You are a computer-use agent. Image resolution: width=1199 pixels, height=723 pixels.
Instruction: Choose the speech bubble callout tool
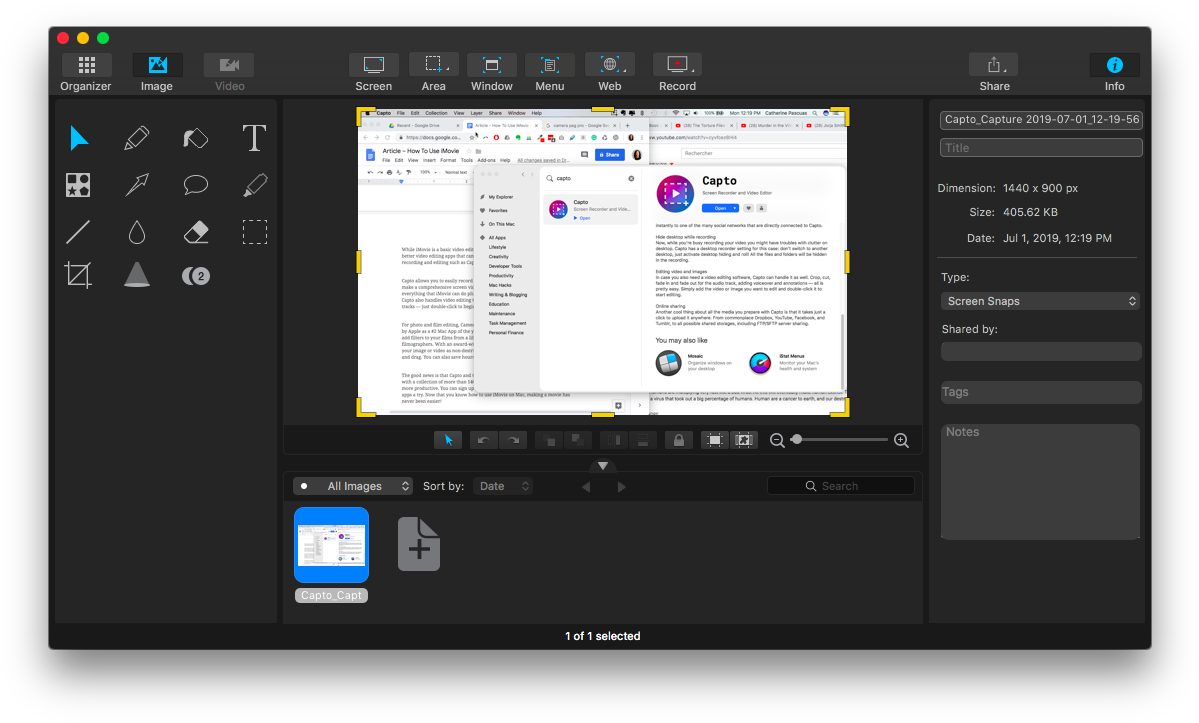pos(196,185)
